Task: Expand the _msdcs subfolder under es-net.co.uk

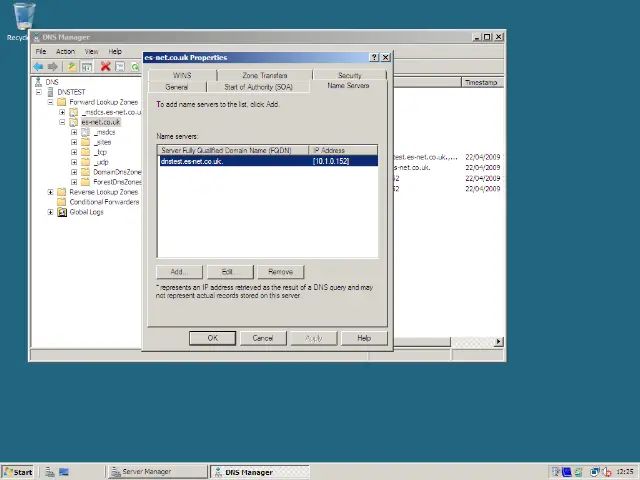Action: click(x=74, y=132)
